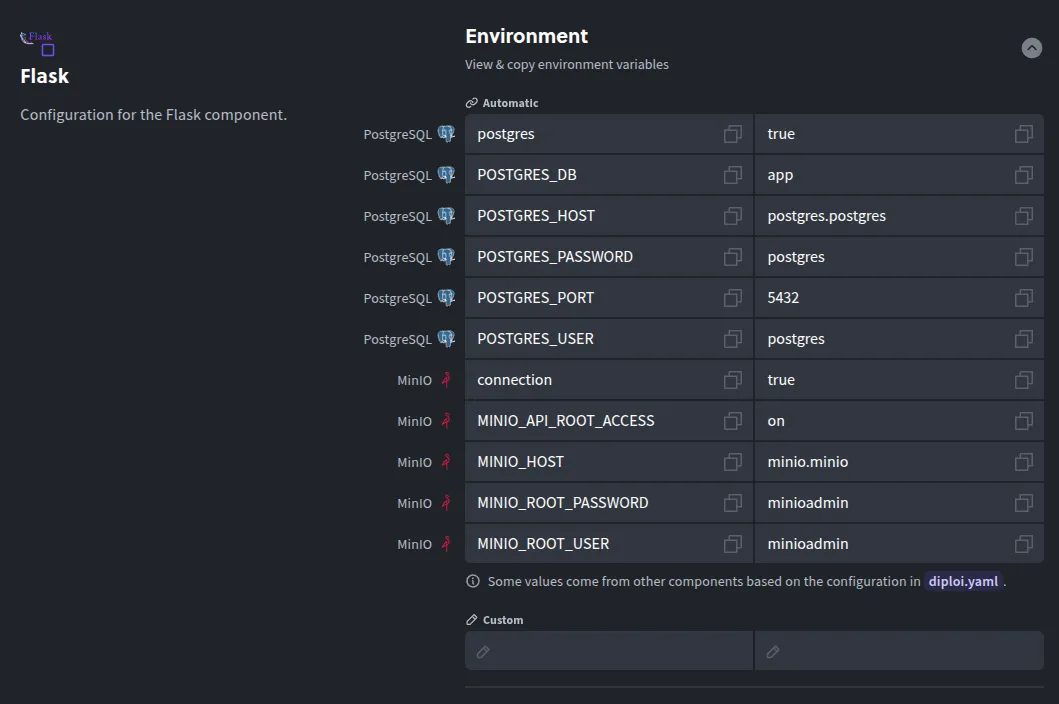Copy the connection variable value true
This screenshot has width=1059, height=704.
[1023, 380]
